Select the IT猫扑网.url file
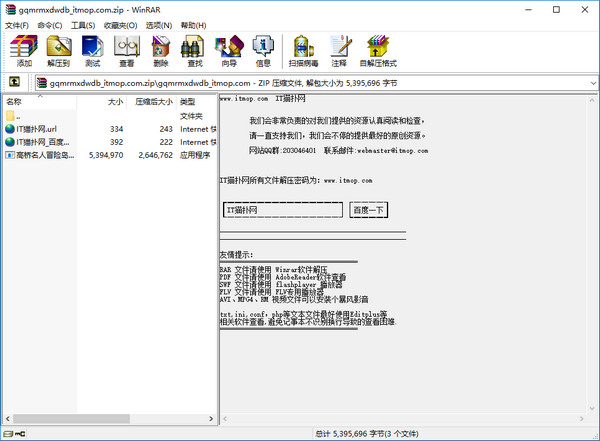Viewport: 600px width, 441px height. [31, 129]
